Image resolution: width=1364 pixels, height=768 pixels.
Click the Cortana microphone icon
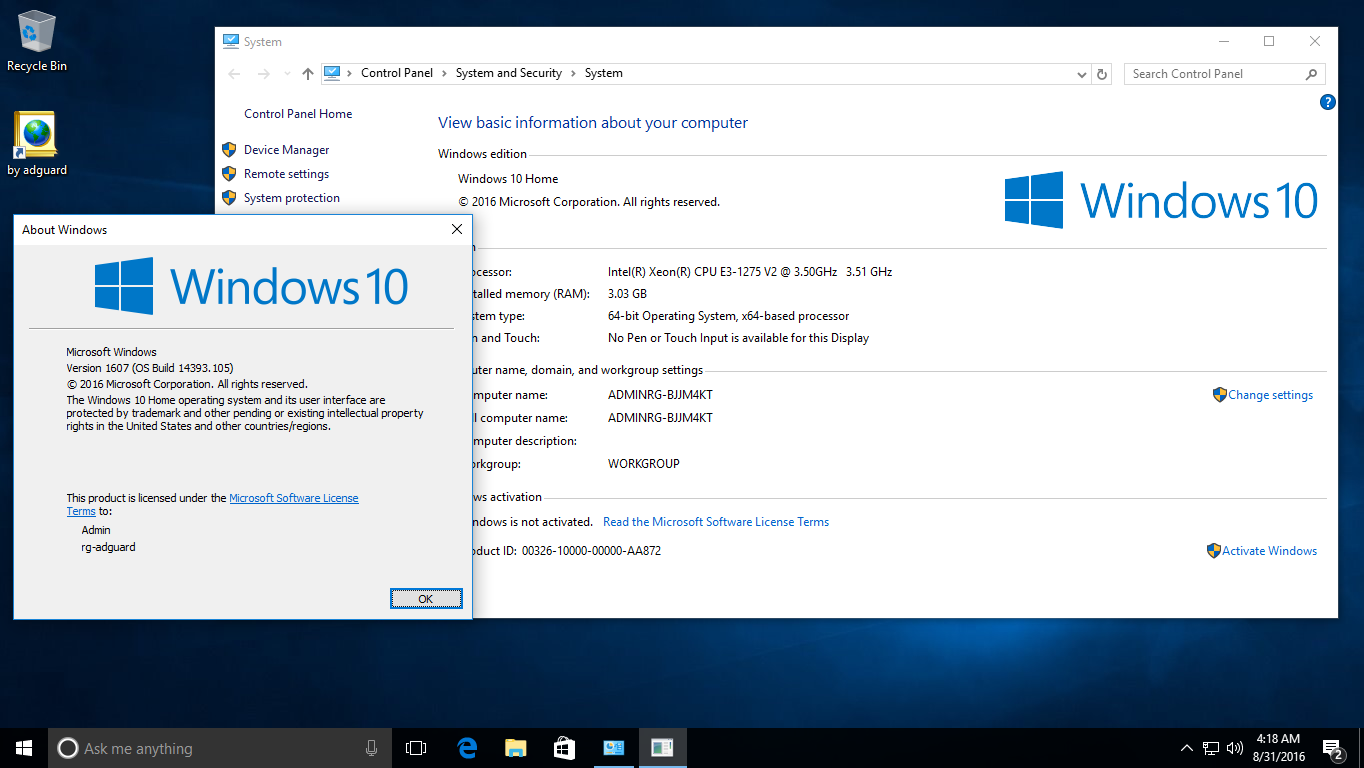pos(371,748)
